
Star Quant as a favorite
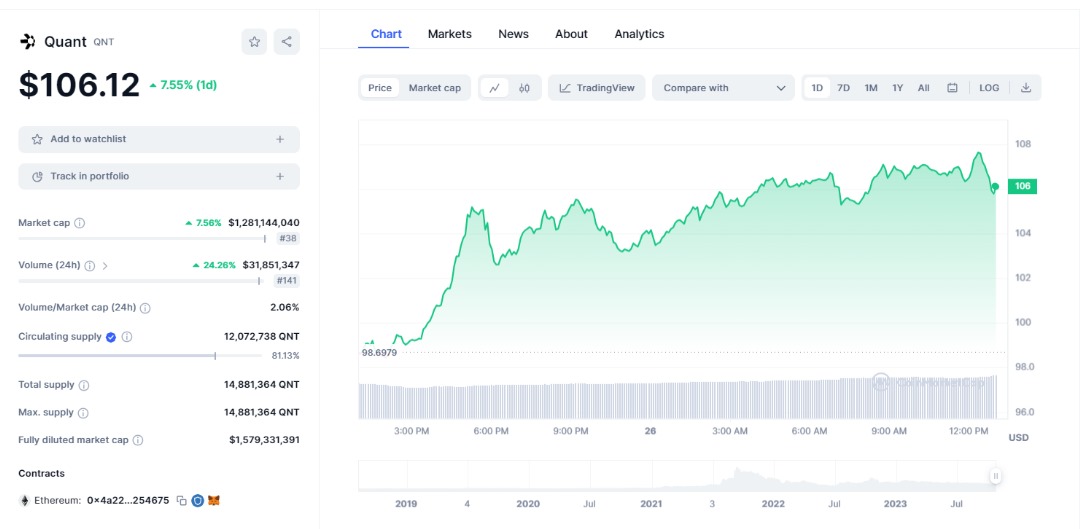click(254, 42)
